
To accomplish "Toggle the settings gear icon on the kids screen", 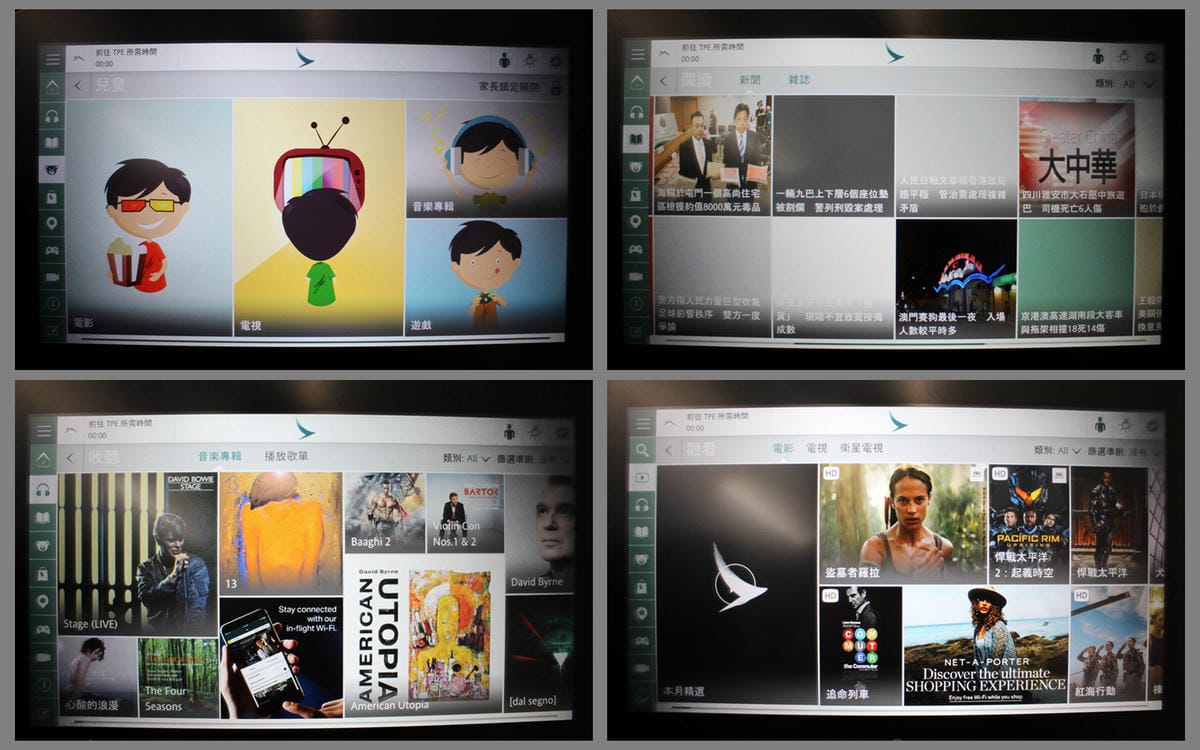I will click(x=555, y=61).
